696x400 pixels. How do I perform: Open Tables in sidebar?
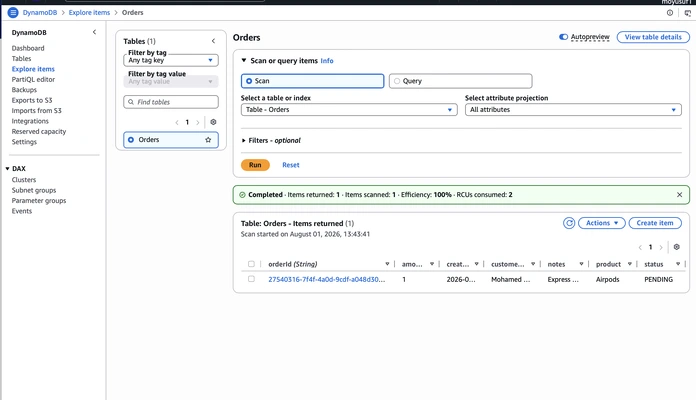click(x=21, y=59)
